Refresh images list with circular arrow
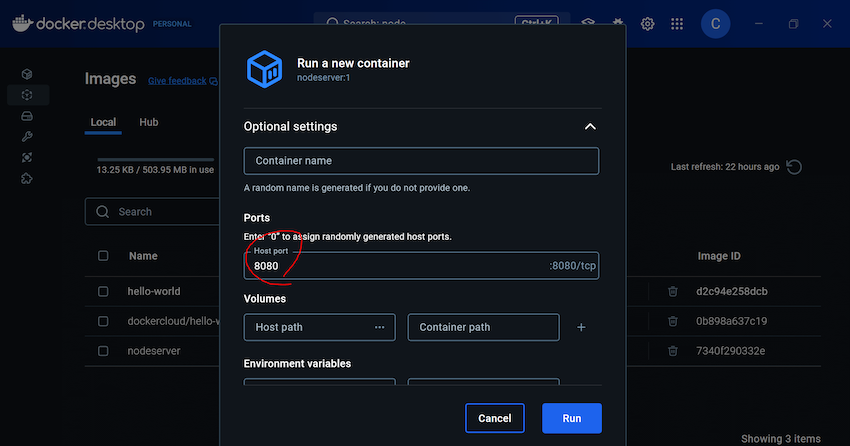The height and width of the screenshot is (446, 850). click(x=794, y=167)
